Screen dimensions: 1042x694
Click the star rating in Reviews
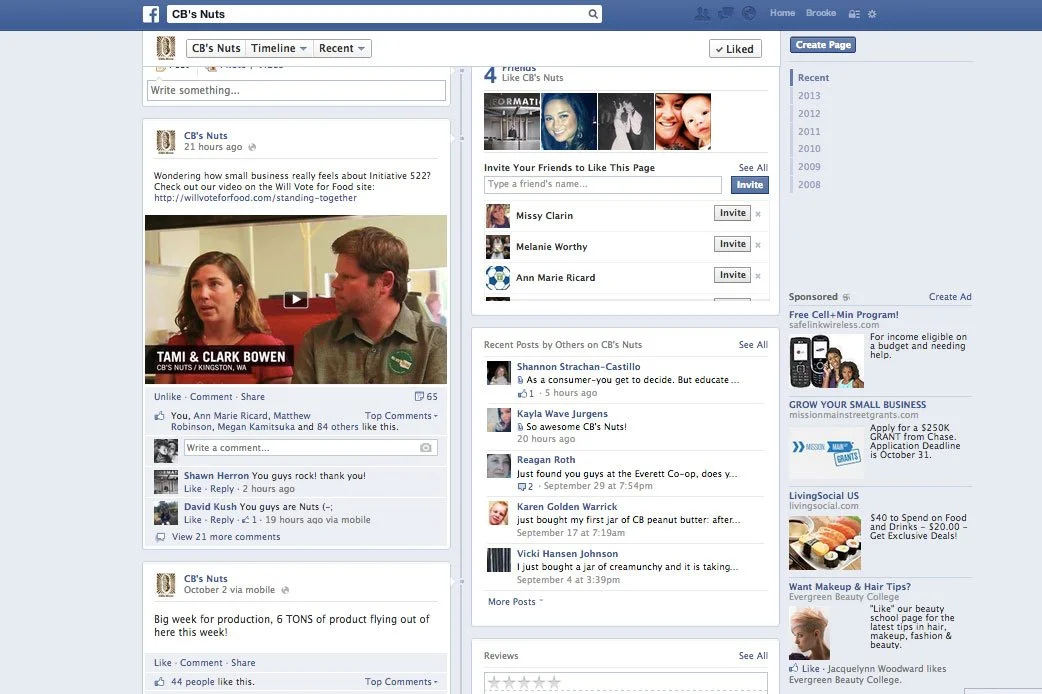pyautogui.click(x=524, y=682)
